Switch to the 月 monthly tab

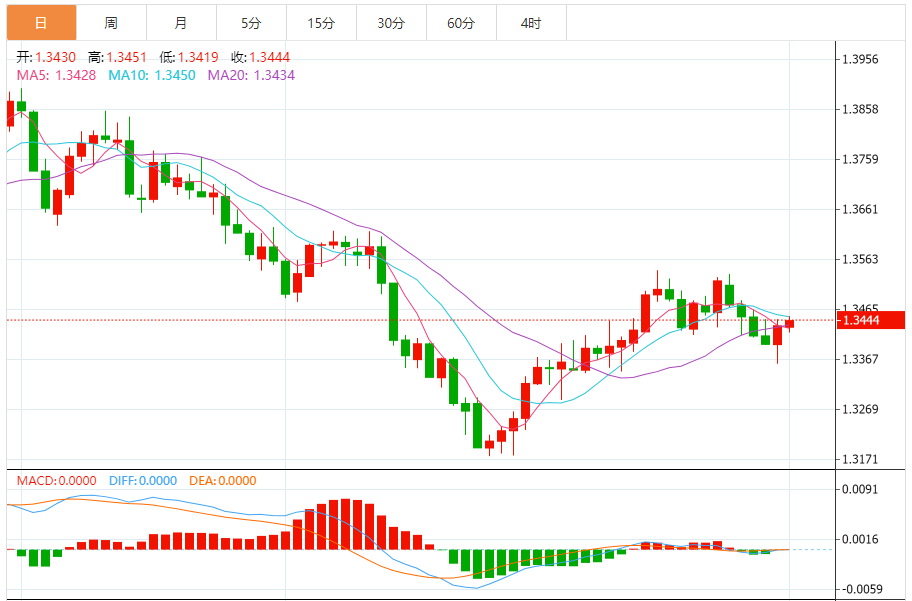click(x=181, y=23)
